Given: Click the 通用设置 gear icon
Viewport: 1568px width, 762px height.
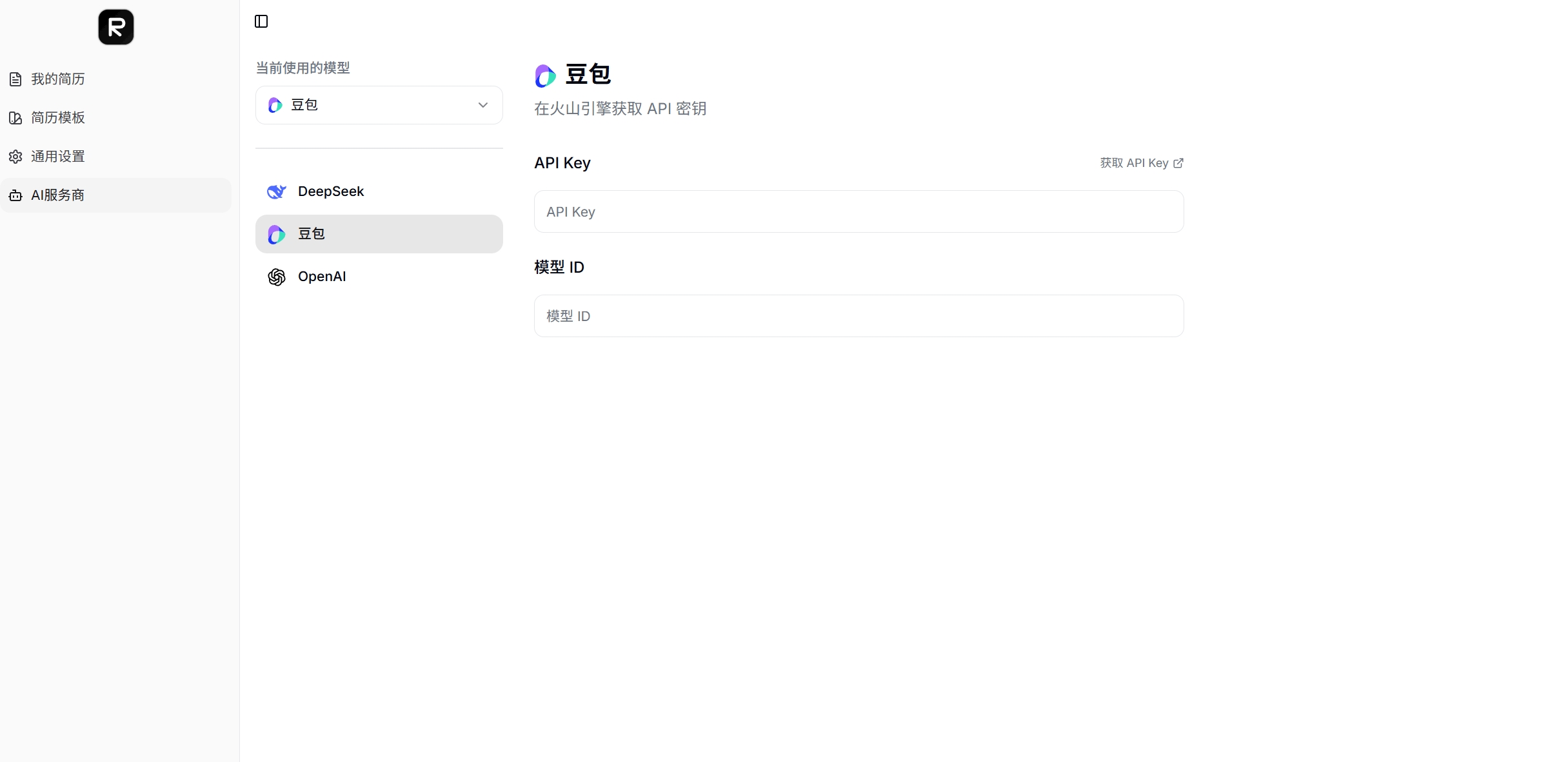Looking at the screenshot, I should tap(16, 157).
